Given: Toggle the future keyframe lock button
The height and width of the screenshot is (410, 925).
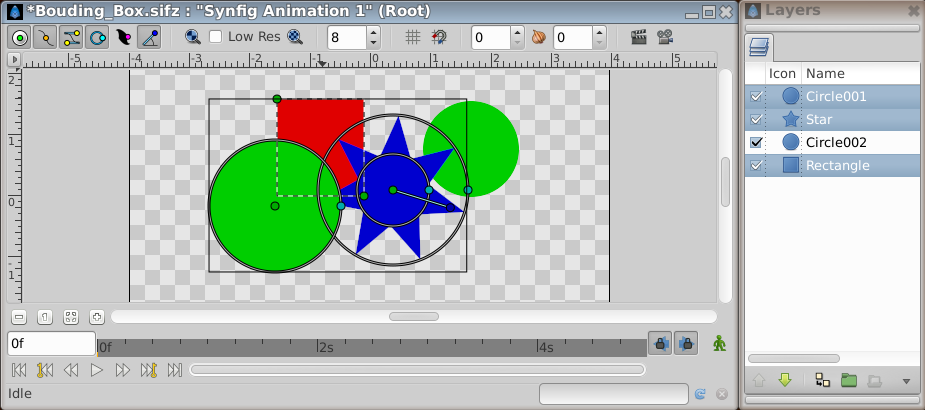Looking at the screenshot, I should (x=685, y=343).
